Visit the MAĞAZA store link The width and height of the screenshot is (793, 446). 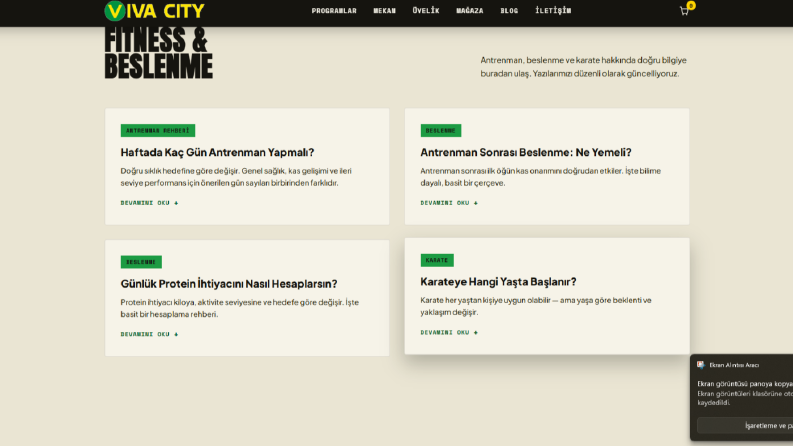point(469,11)
